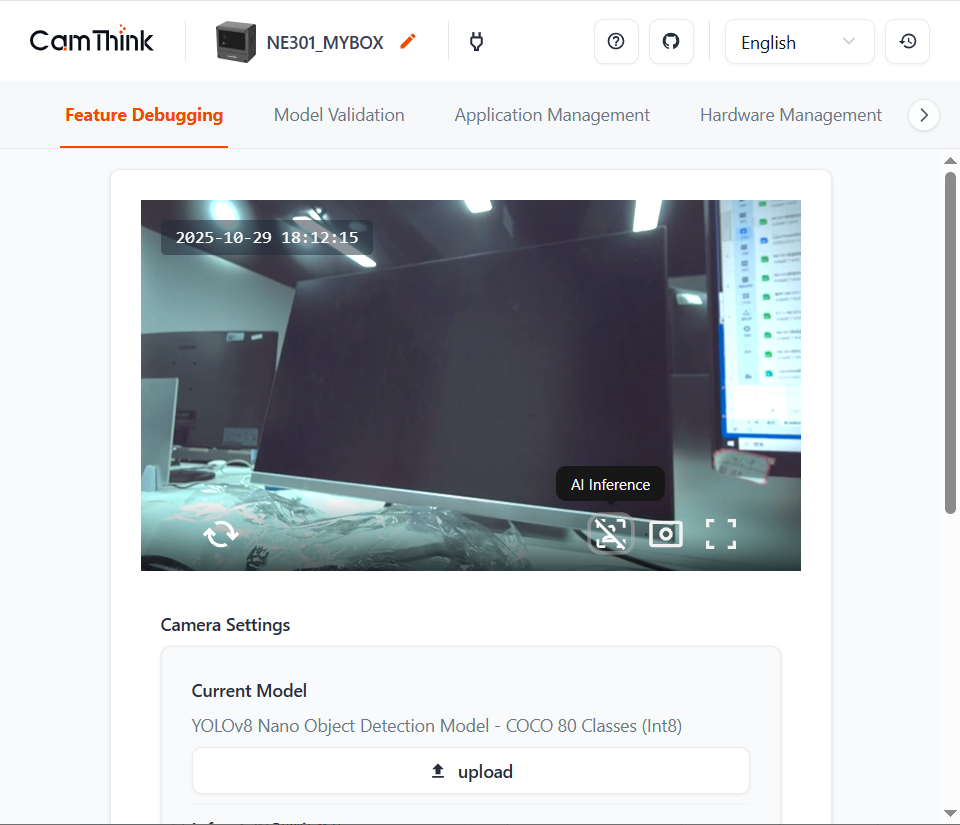Open the GitHub repository icon
Screen dimensions: 960x825
point(671,42)
